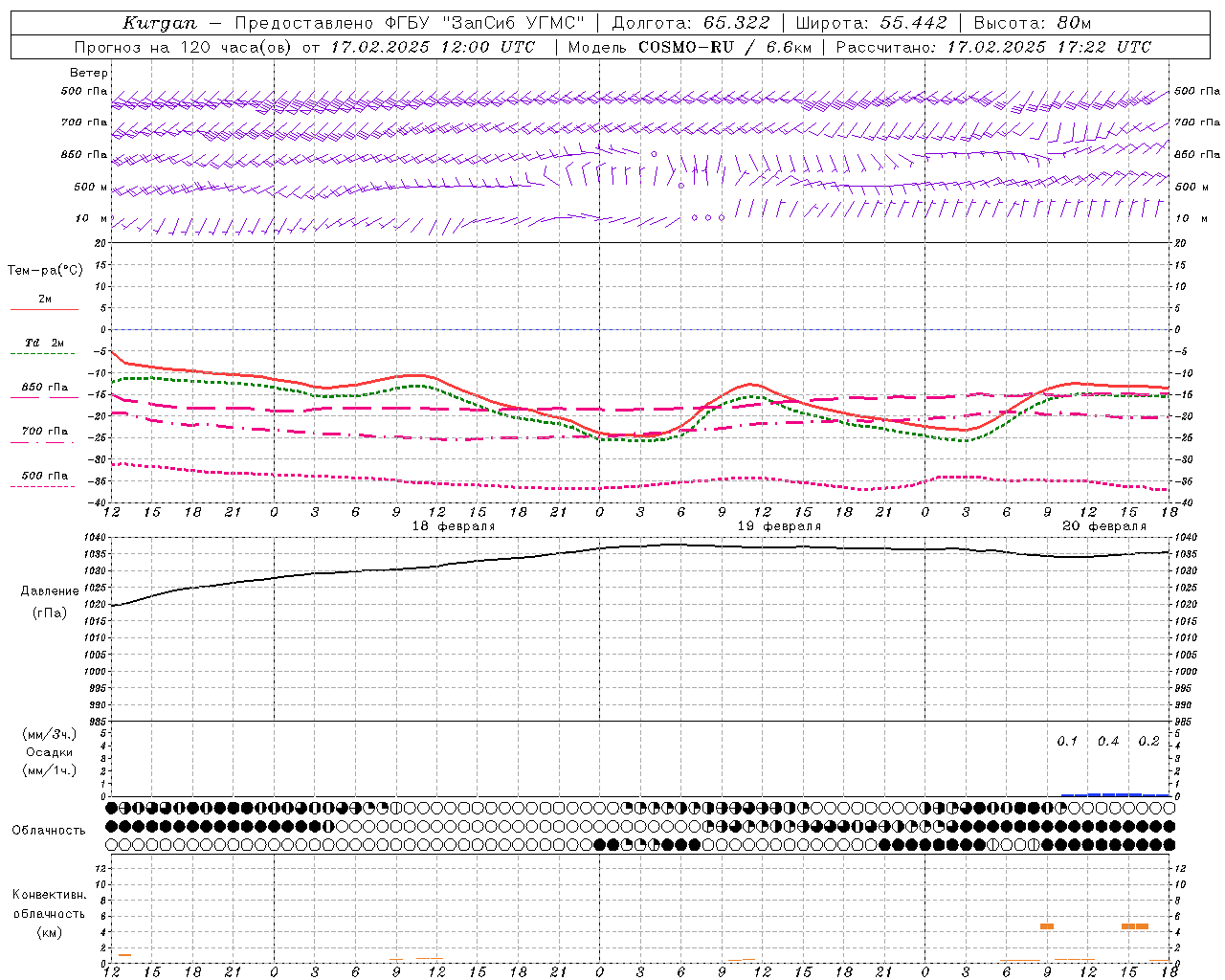Click the forecast start time 17.02.2025 12:00 UTC
This screenshot has width=1225, height=980.
pos(433,47)
